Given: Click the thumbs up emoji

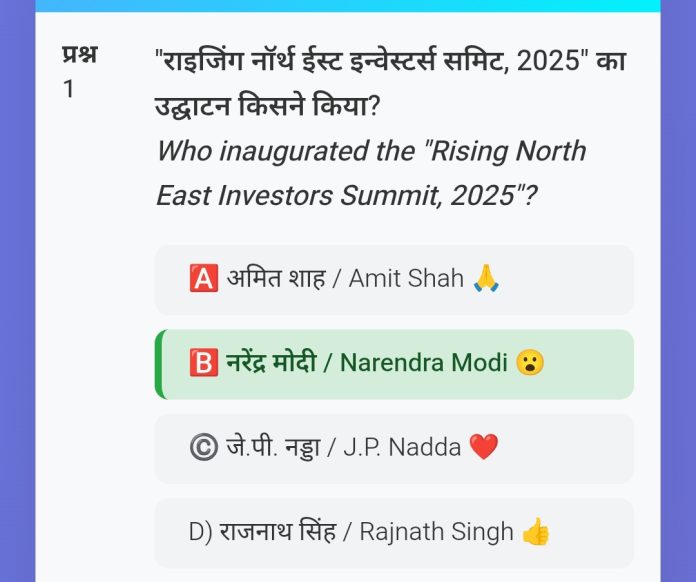Looking at the screenshot, I should pos(536,532).
